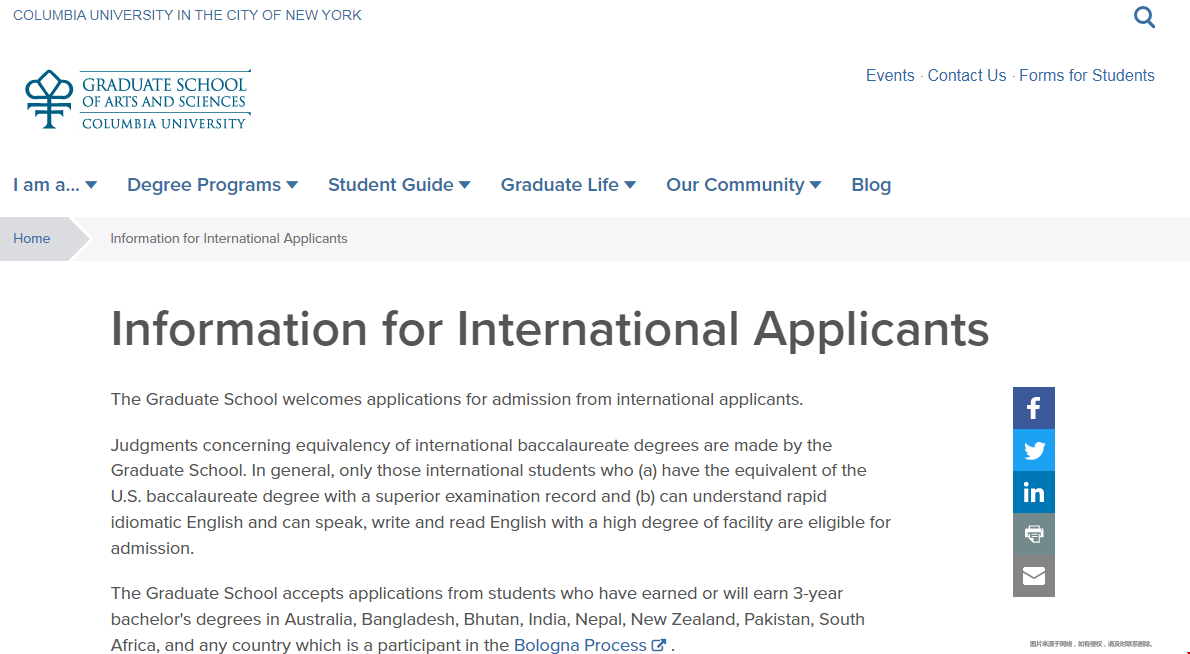
Task: Click the page heading 'Information for International Applicants'
Action: tap(550, 329)
